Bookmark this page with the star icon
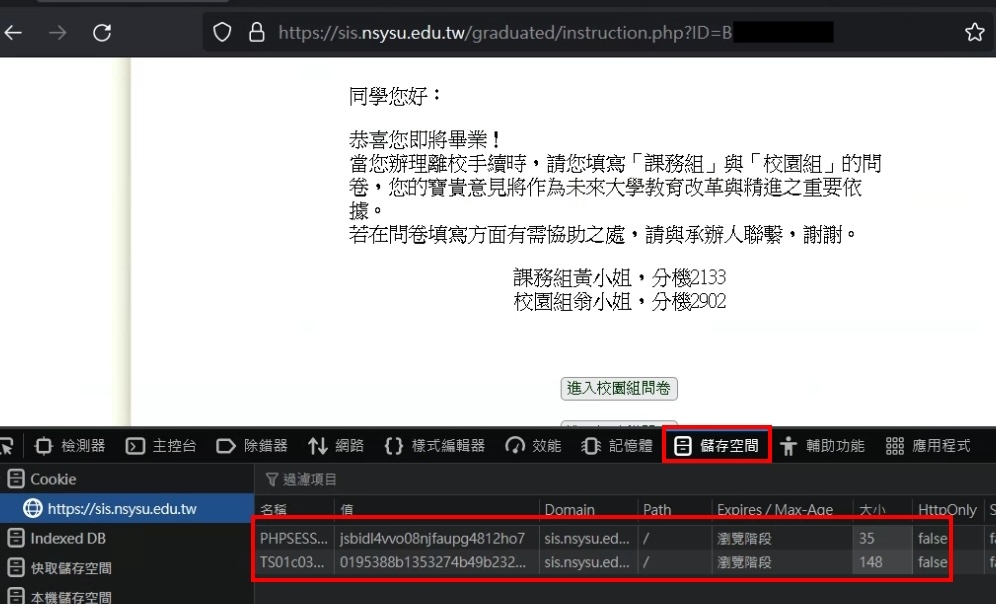This screenshot has height=604, width=996. click(x=974, y=32)
